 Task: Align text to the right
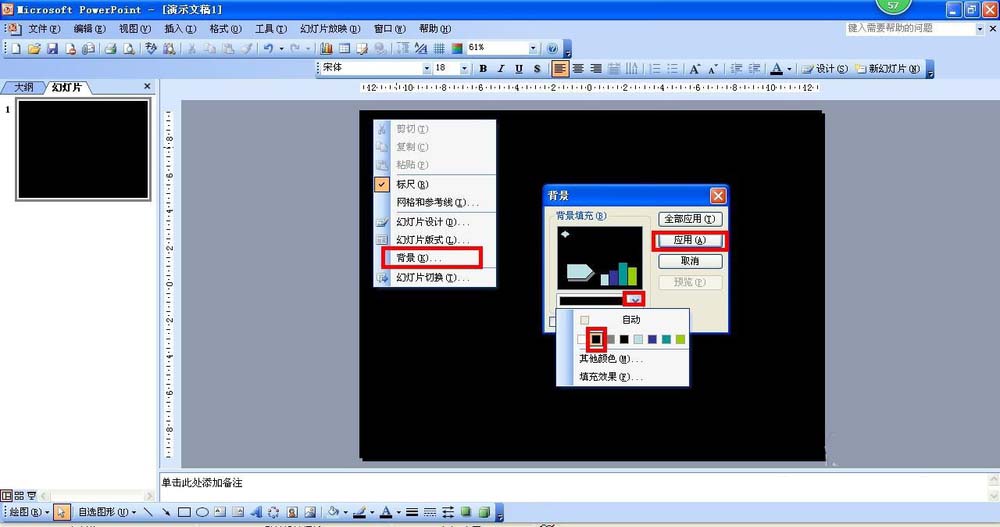[x=596, y=68]
